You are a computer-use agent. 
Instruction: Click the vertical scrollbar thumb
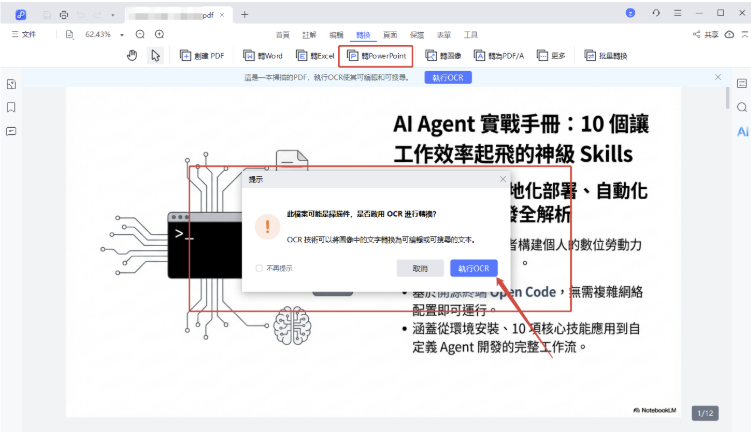[x=727, y=98]
